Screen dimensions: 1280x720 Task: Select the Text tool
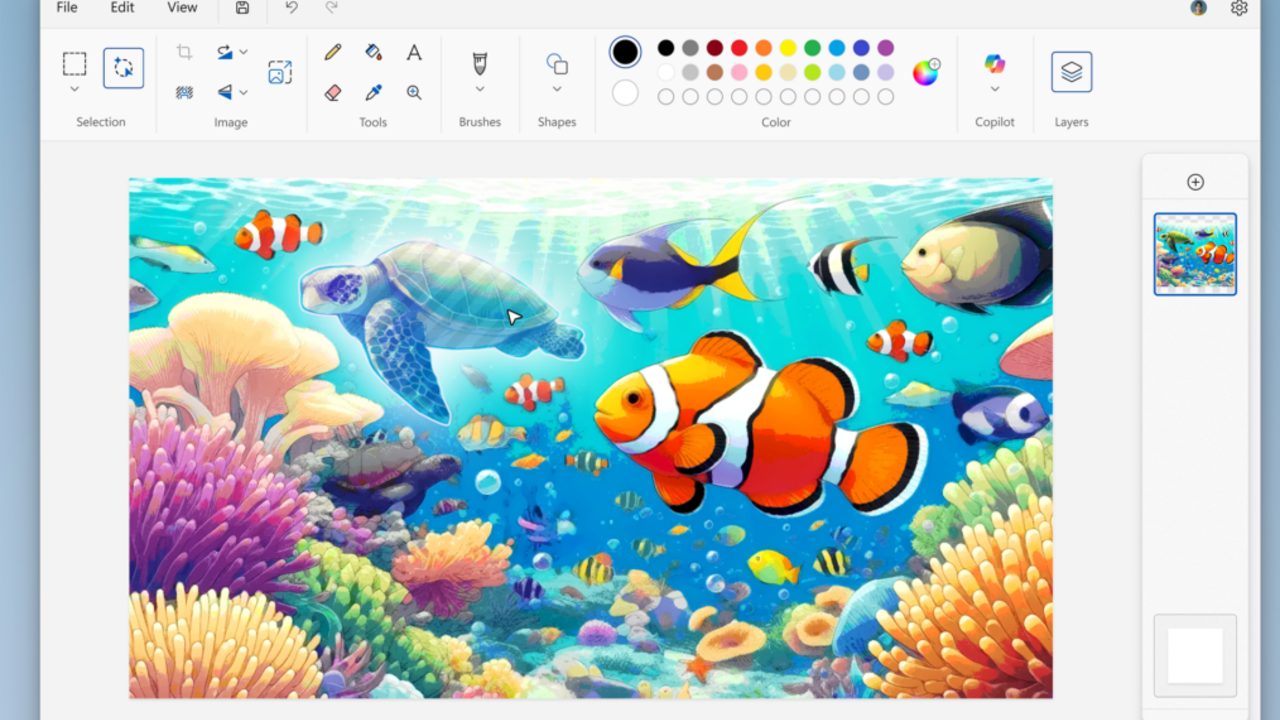tap(413, 52)
